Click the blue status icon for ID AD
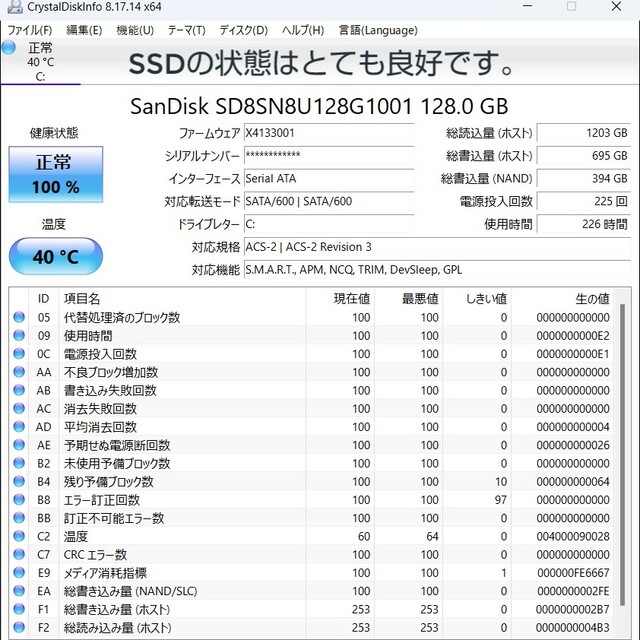The width and height of the screenshot is (640, 640). coord(19,427)
